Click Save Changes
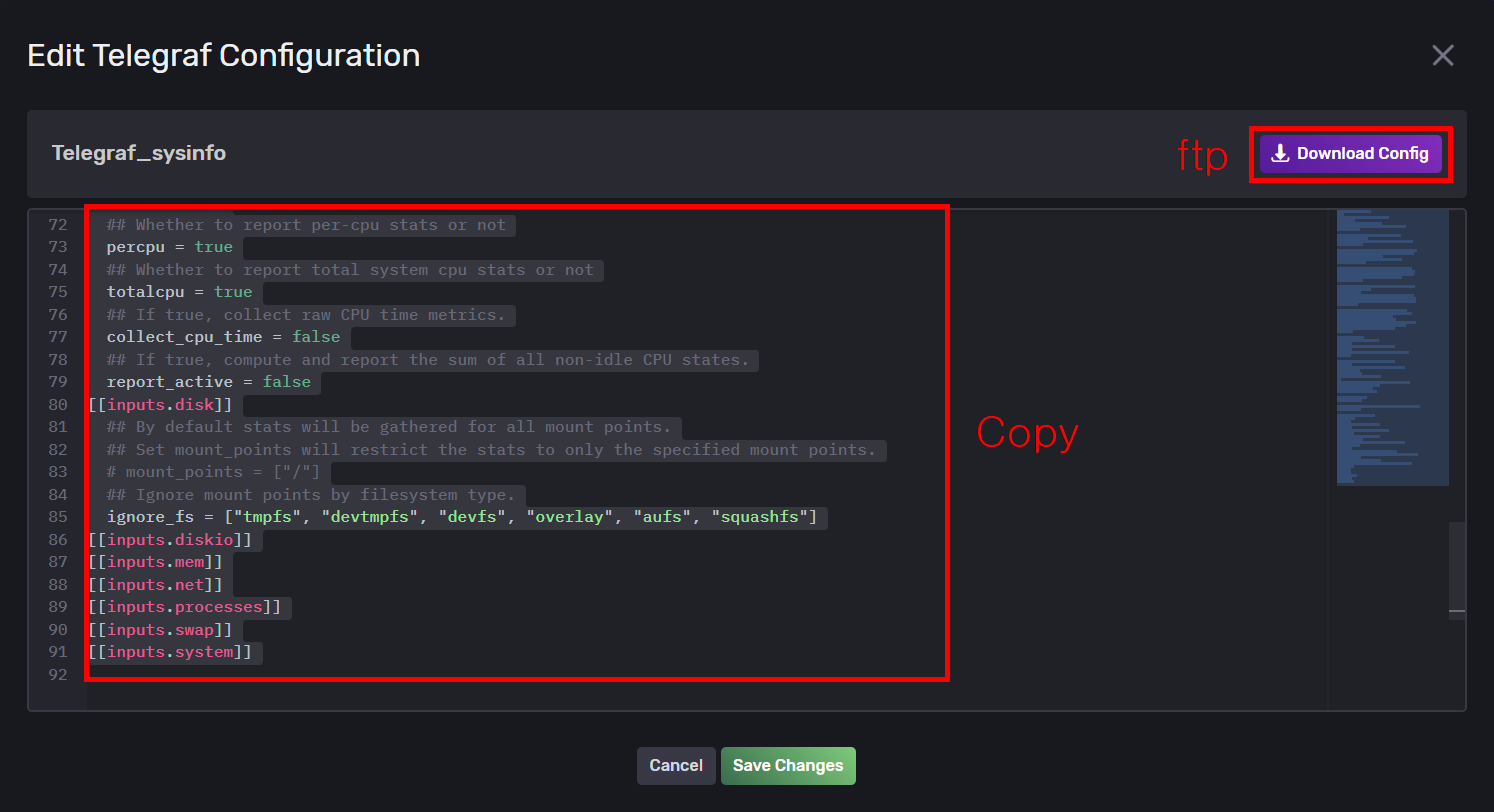The width and height of the screenshot is (1494, 812). [x=788, y=765]
